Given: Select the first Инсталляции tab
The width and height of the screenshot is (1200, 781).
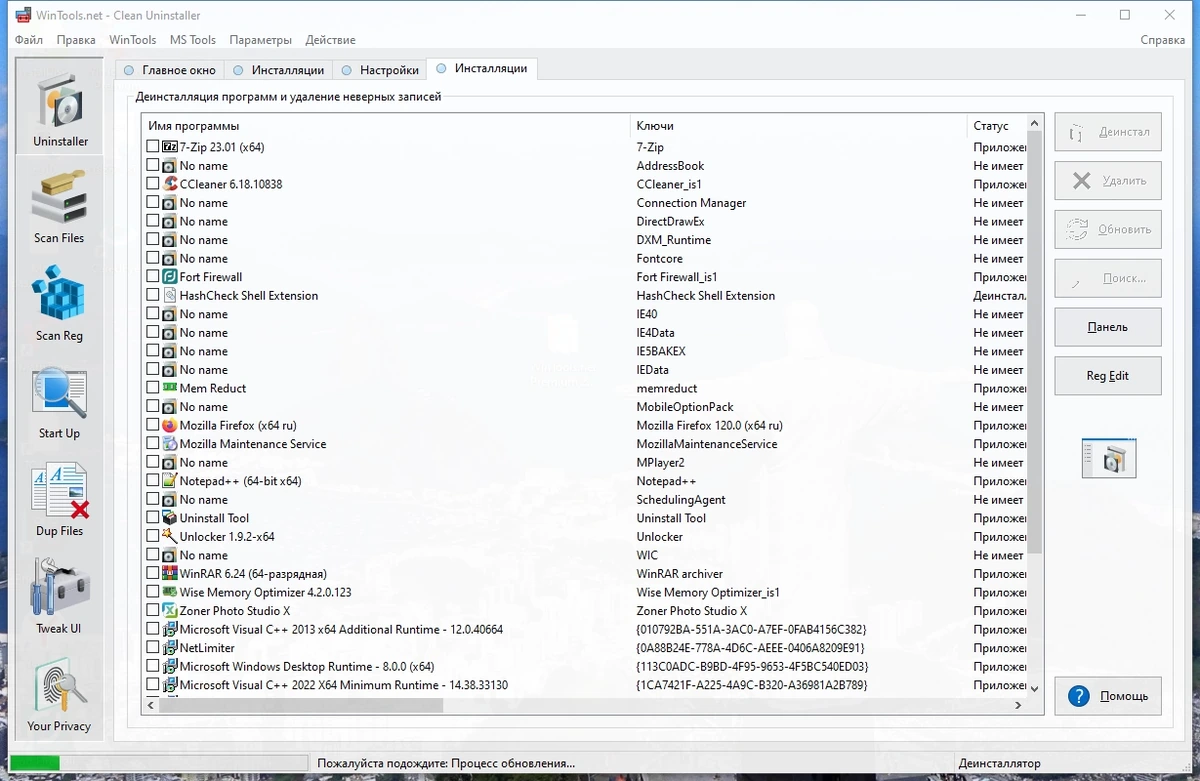Looking at the screenshot, I should pyautogui.click(x=279, y=70).
